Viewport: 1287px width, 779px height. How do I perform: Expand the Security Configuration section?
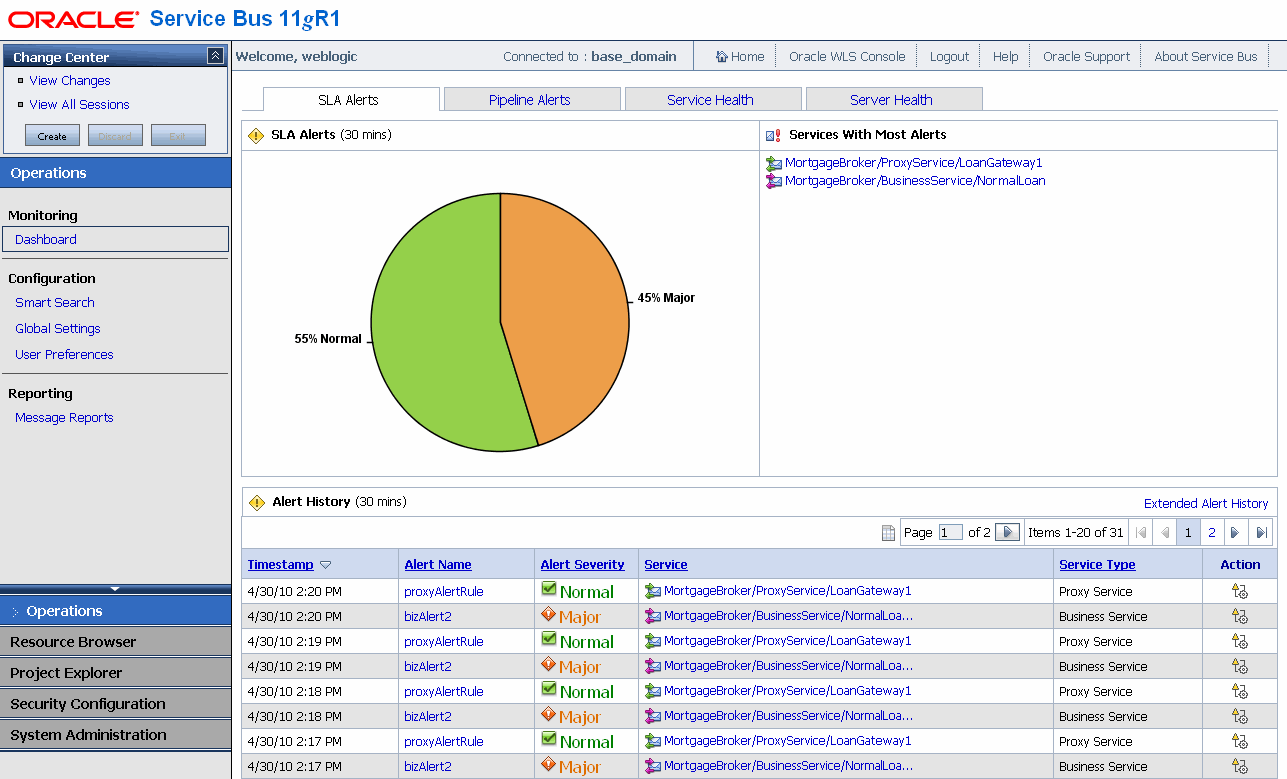(x=115, y=704)
